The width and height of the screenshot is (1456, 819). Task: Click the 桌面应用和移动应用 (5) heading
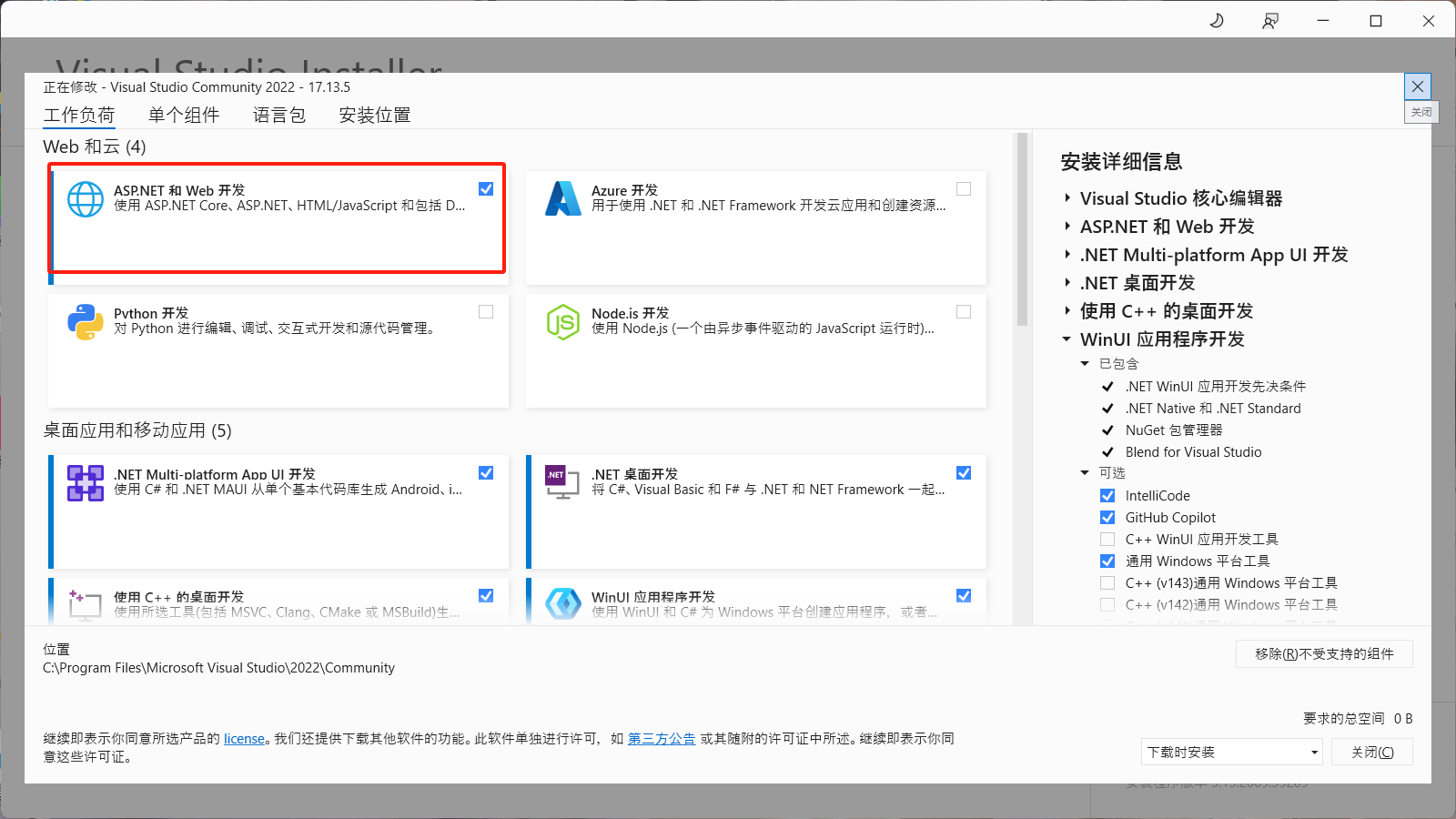coord(137,430)
